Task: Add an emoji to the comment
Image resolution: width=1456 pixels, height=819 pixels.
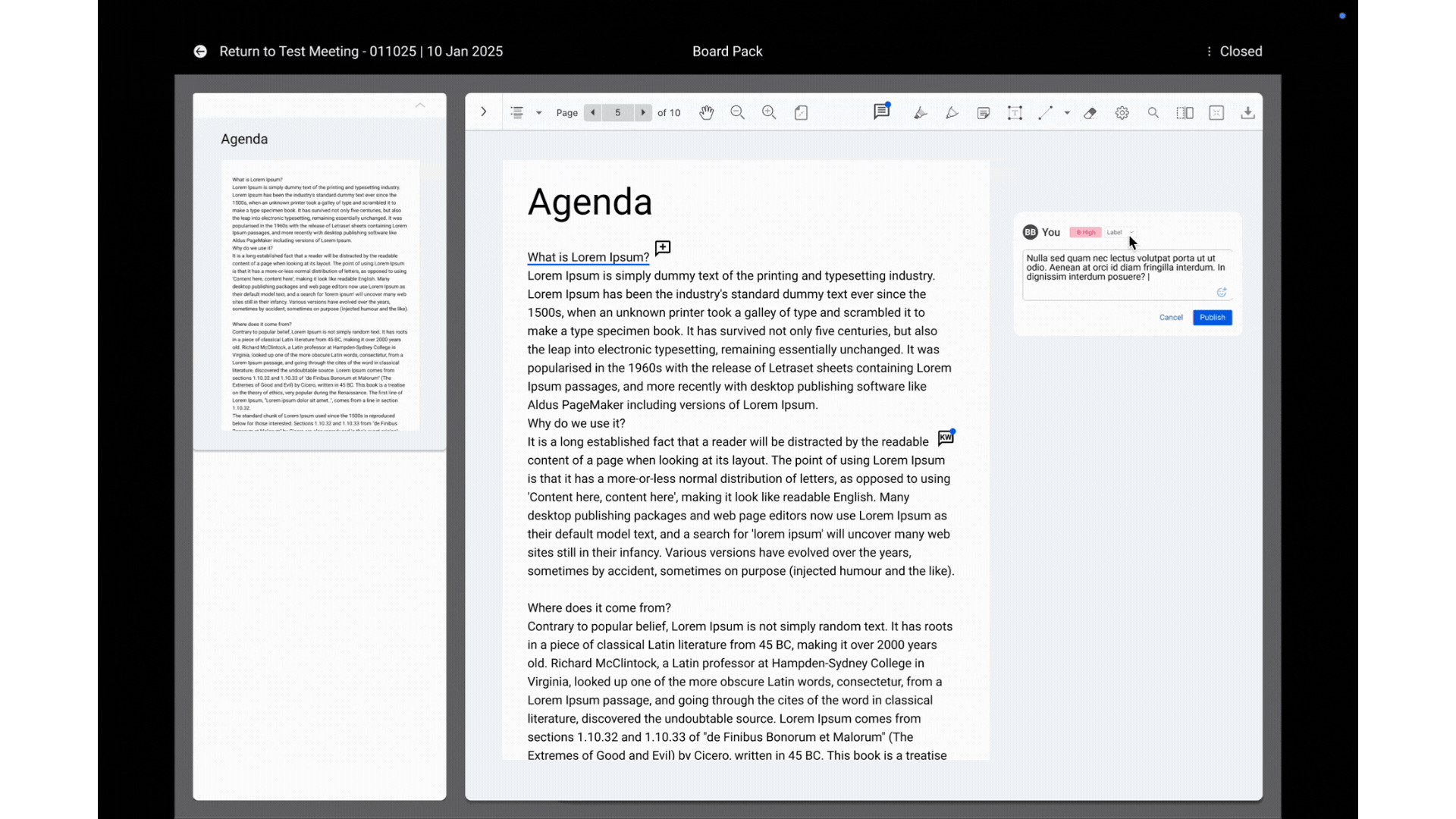Action: click(1222, 292)
